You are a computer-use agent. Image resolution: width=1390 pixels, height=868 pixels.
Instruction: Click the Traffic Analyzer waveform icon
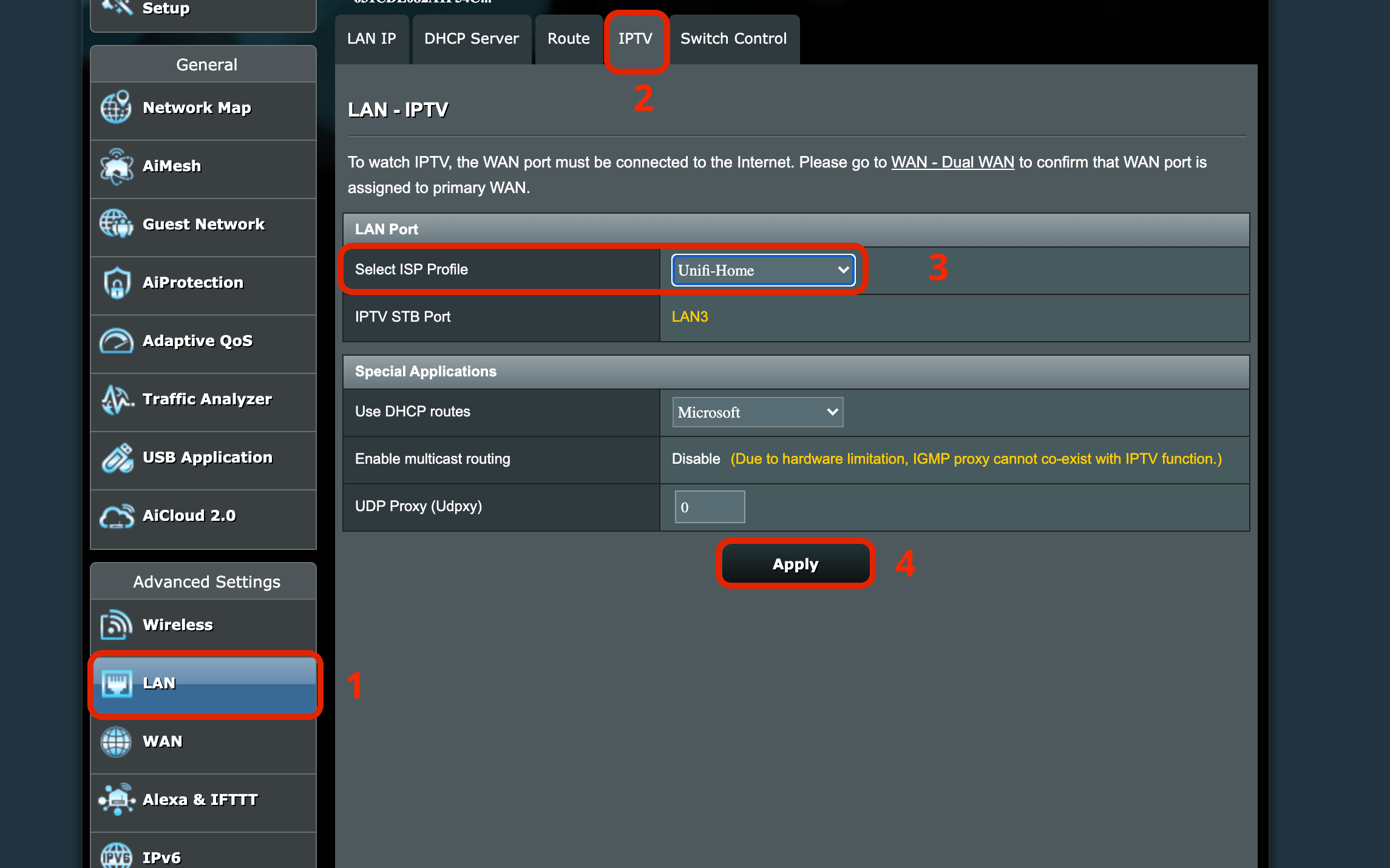pos(116,399)
